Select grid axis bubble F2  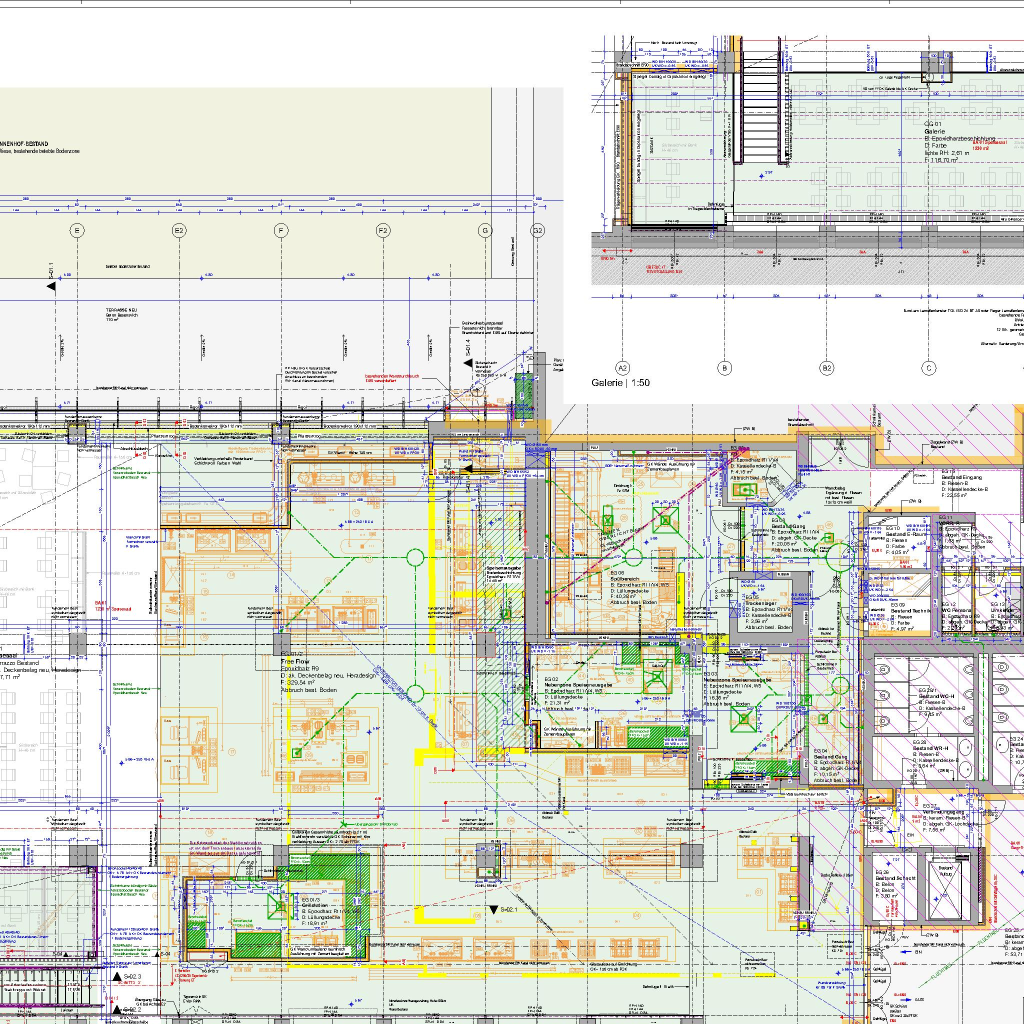click(383, 231)
